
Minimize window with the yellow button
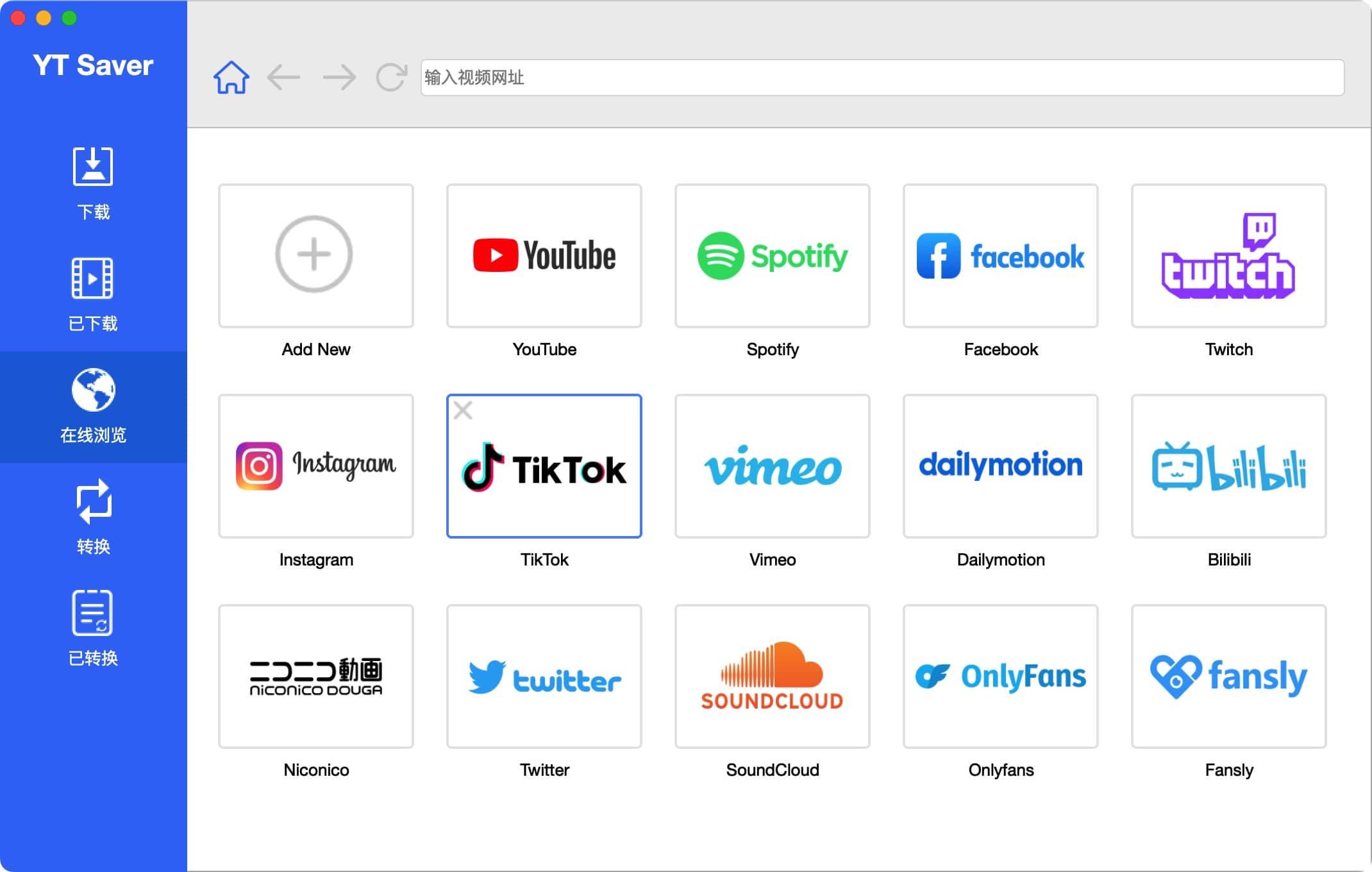coord(44,18)
